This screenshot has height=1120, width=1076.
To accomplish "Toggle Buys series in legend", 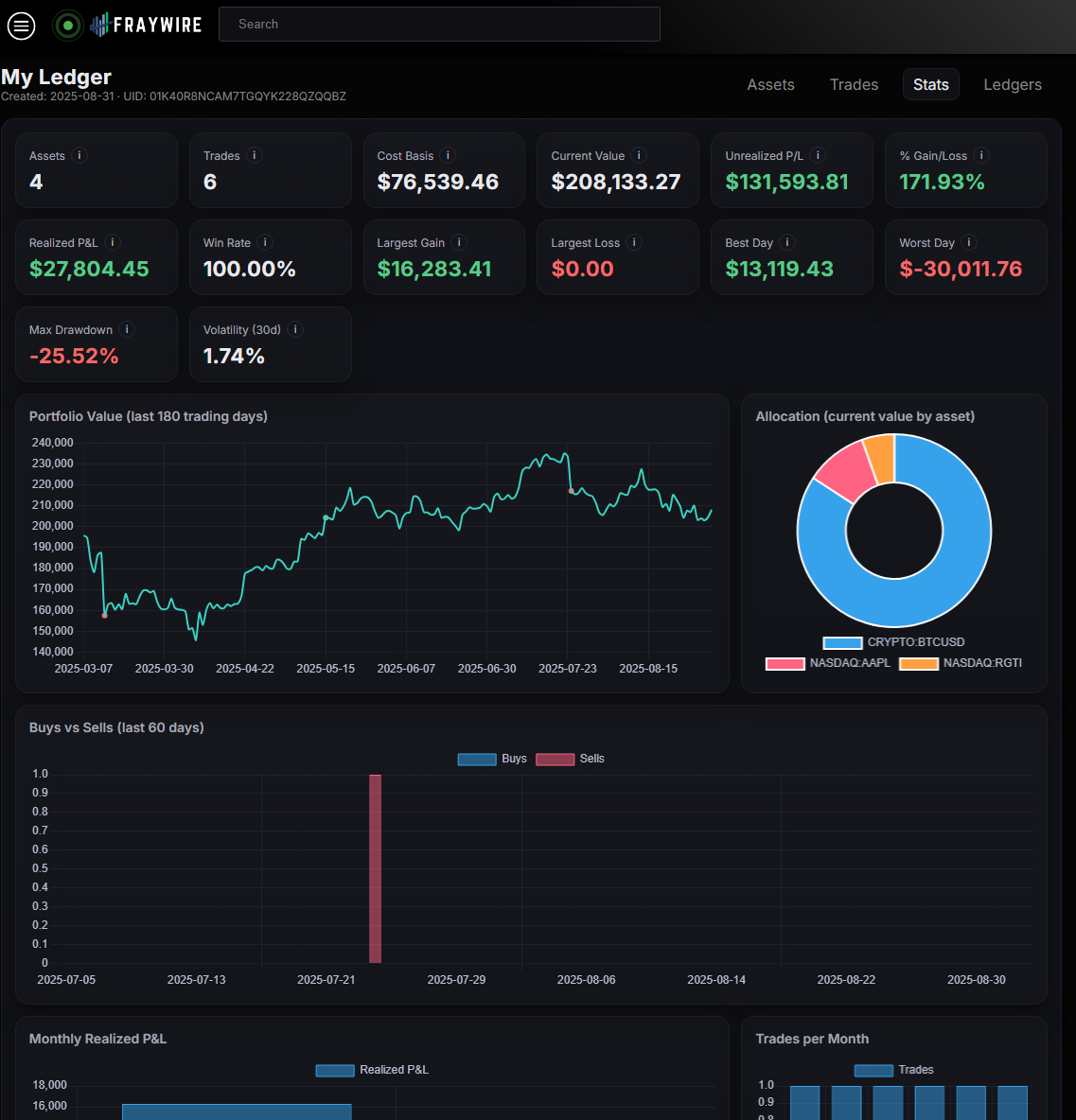I will (492, 759).
